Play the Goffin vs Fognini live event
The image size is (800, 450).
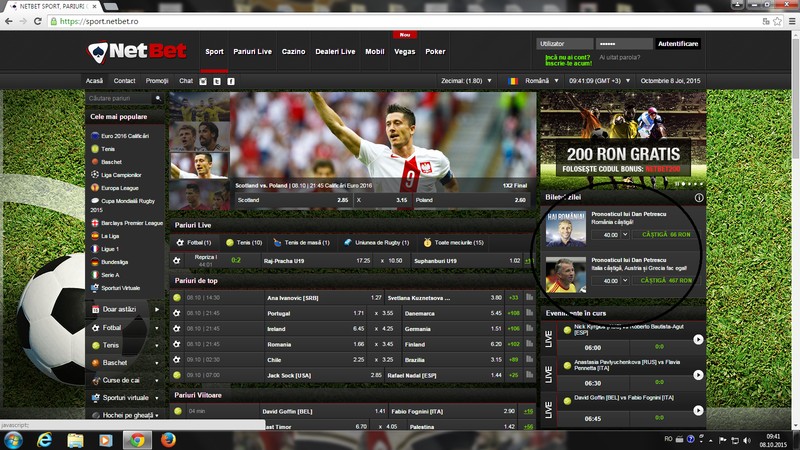698,410
